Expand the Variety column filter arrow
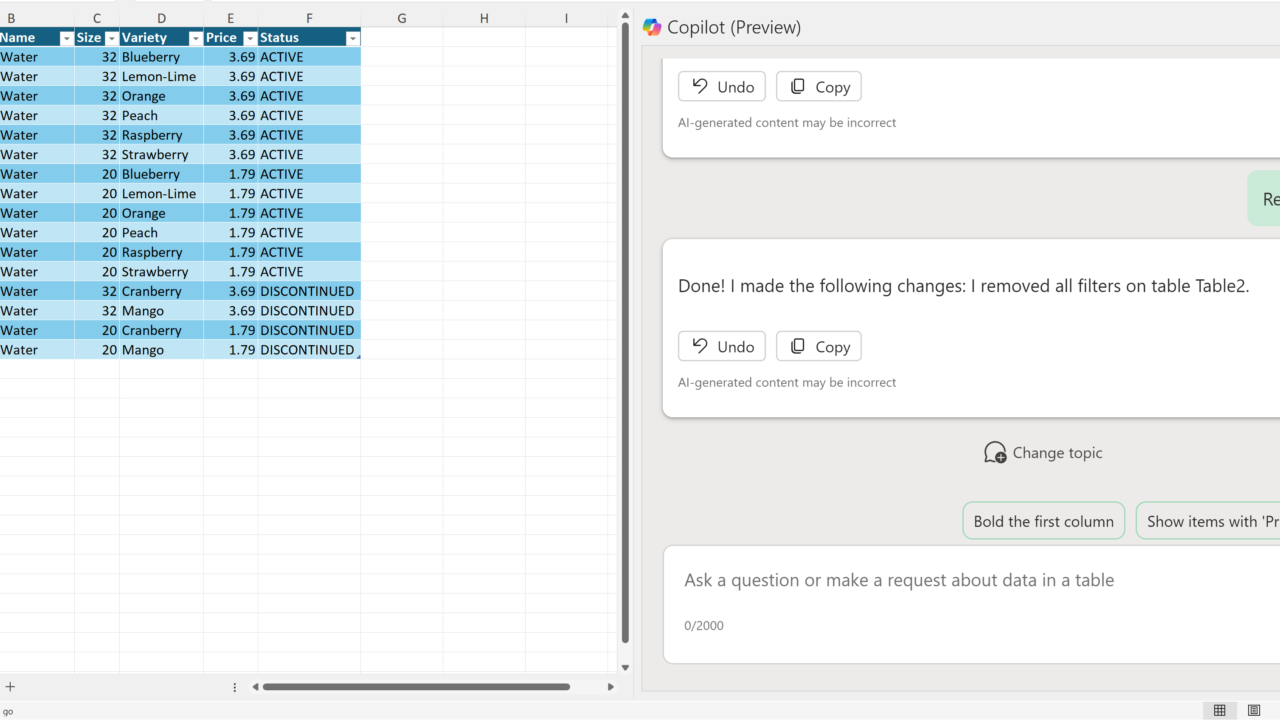1280x720 pixels. [195, 38]
